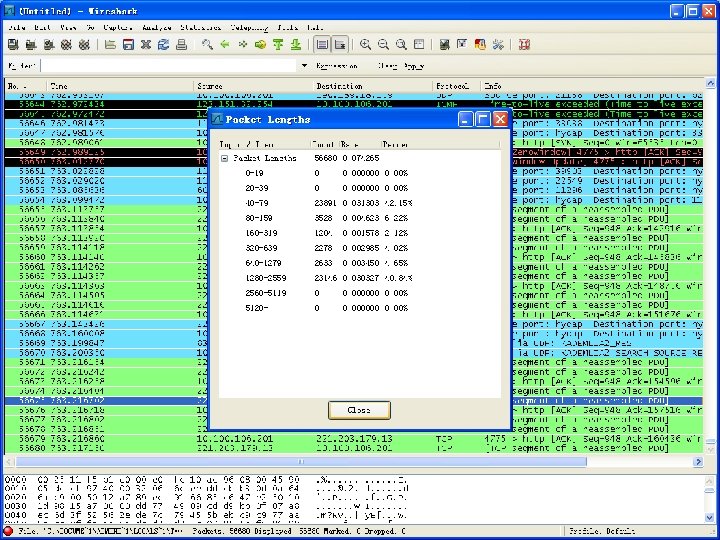The image size is (720, 540).
Task: Collapse the Packet Lengths tree node
Action: pyautogui.click(x=225, y=158)
